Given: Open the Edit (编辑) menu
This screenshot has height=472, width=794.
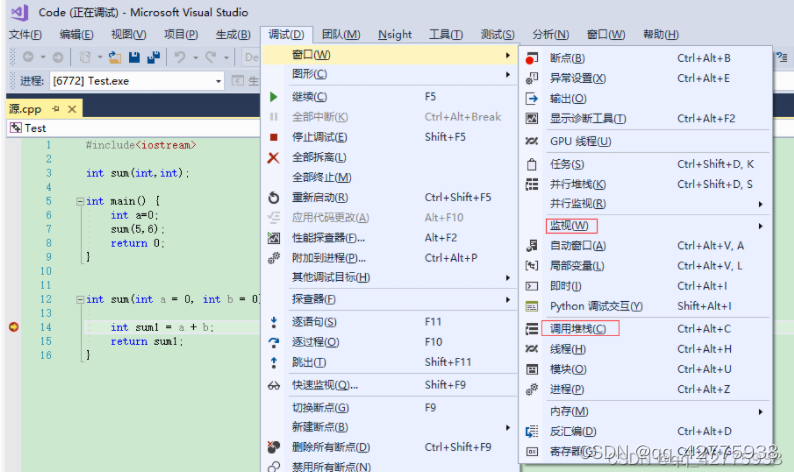Looking at the screenshot, I should [x=76, y=34].
